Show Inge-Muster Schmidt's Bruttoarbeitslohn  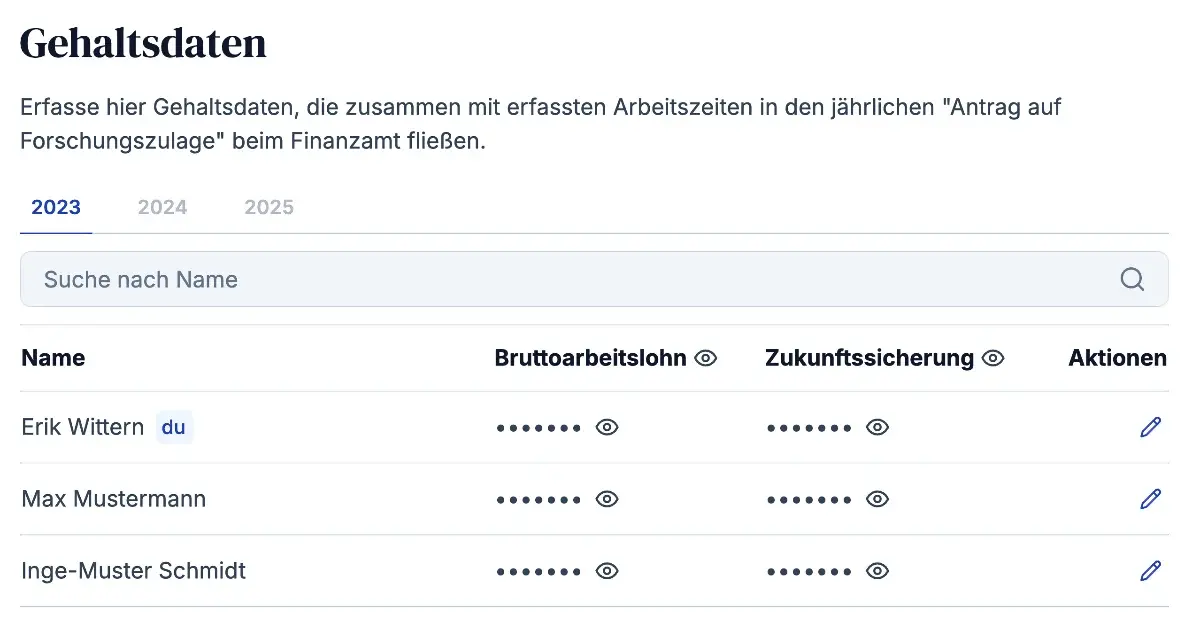pyautogui.click(x=607, y=571)
